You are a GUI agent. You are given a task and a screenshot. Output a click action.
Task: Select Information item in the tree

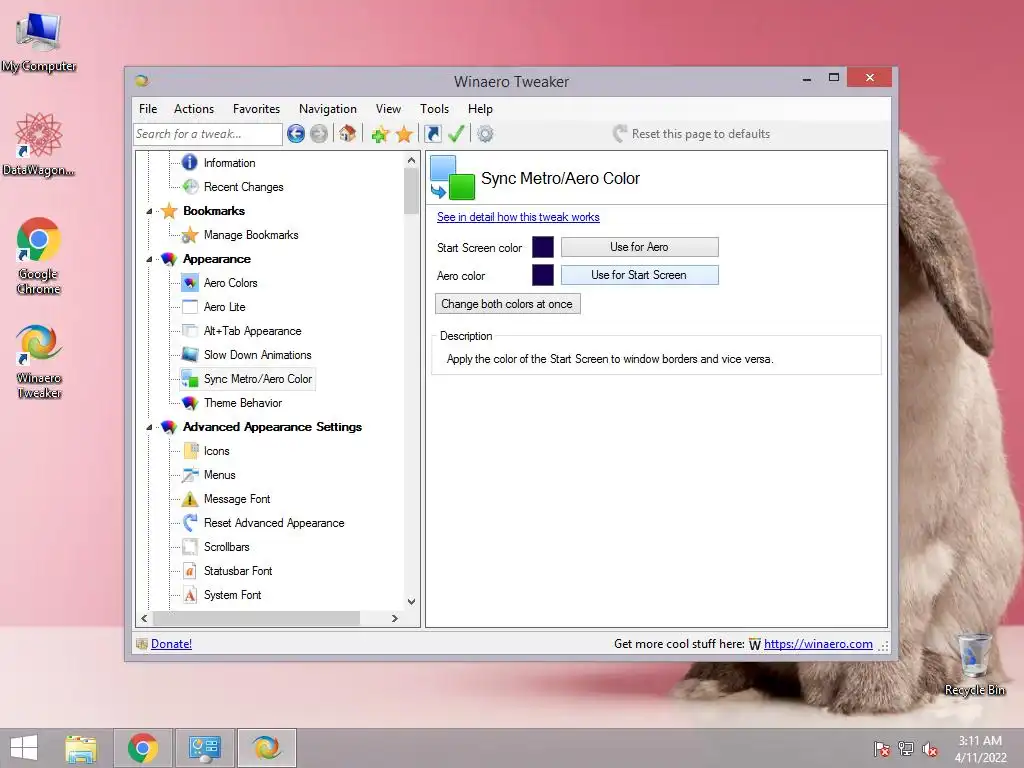[x=229, y=163]
